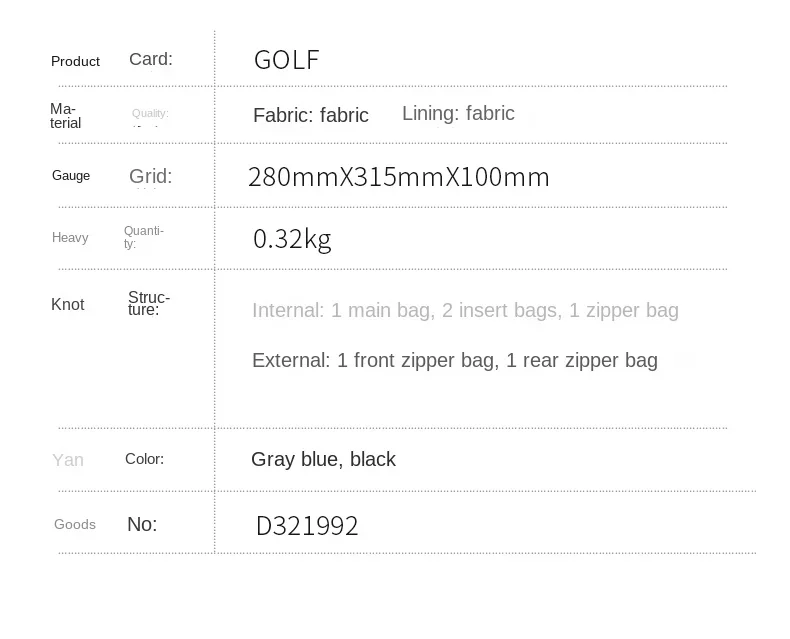Select the 280mmX315mmX100mm dimensions value
Viewport: 790px width, 639px height.
pyautogui.click(x=398, y=178)
